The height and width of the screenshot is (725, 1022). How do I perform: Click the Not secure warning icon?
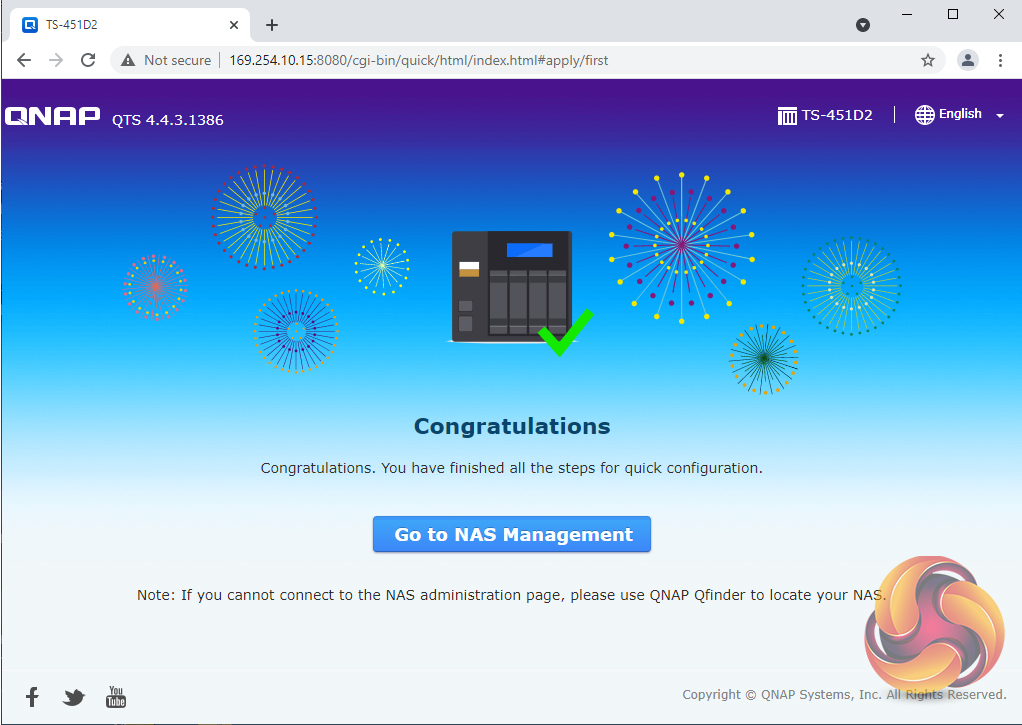coord(128,61)
